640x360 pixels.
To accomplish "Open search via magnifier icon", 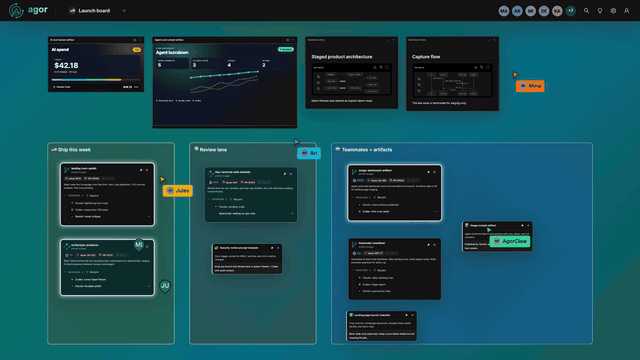I will coord(587,11).
